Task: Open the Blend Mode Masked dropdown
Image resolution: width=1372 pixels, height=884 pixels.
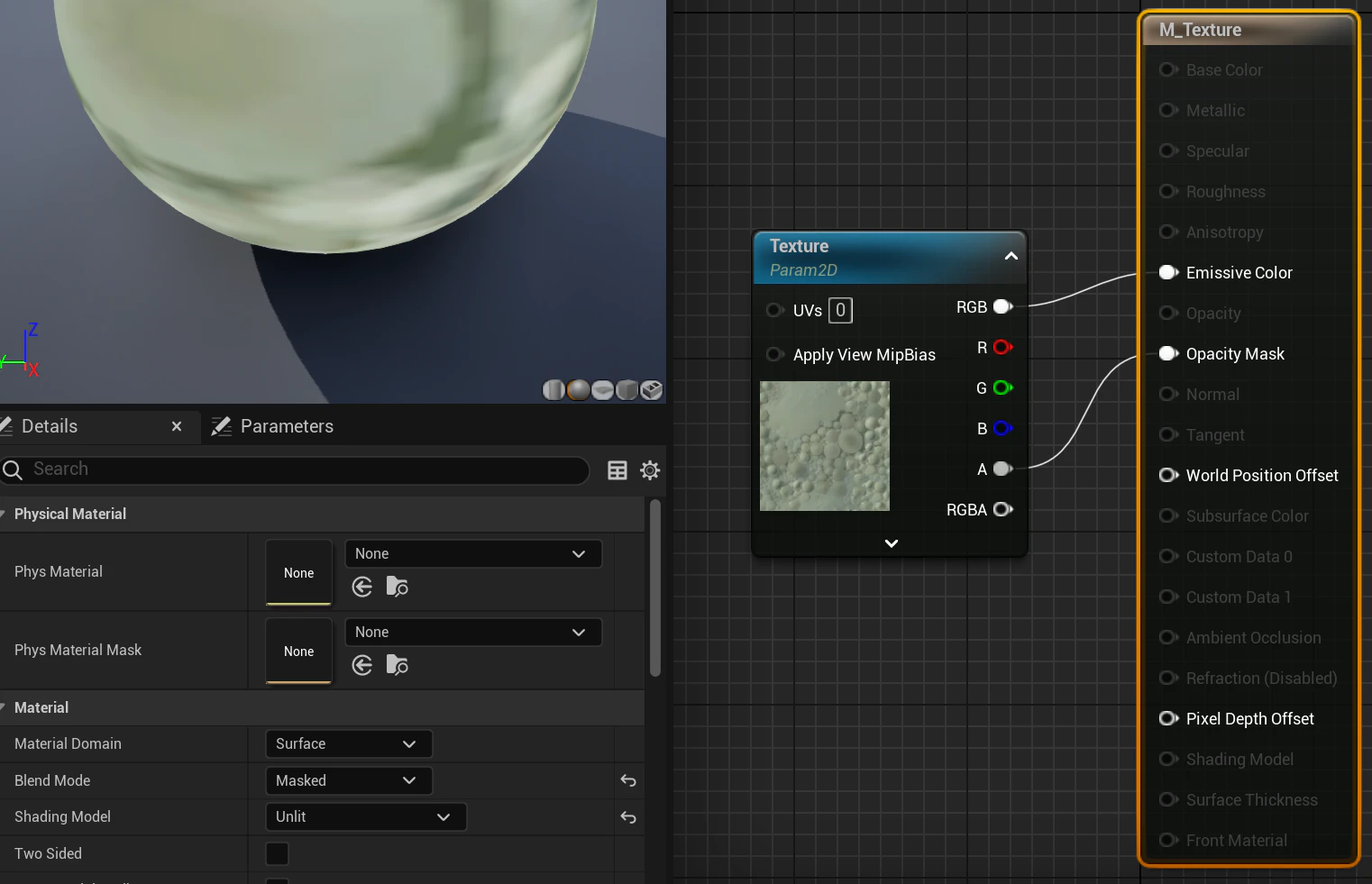Action: tap(349, 780)
